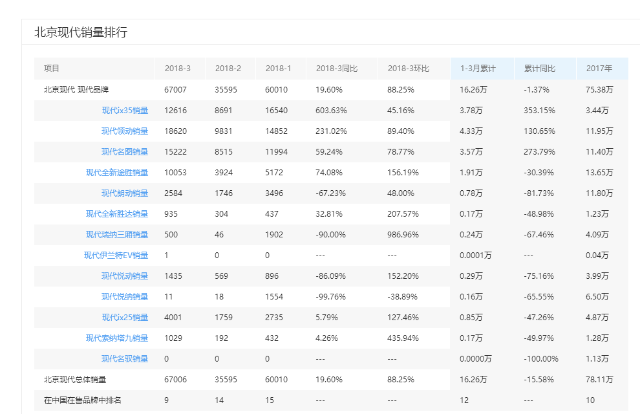Image resolution: width=640 pixels, height=414 pixels.
Task: Click the 18620 sales value
Action: [x=176, y=131]
